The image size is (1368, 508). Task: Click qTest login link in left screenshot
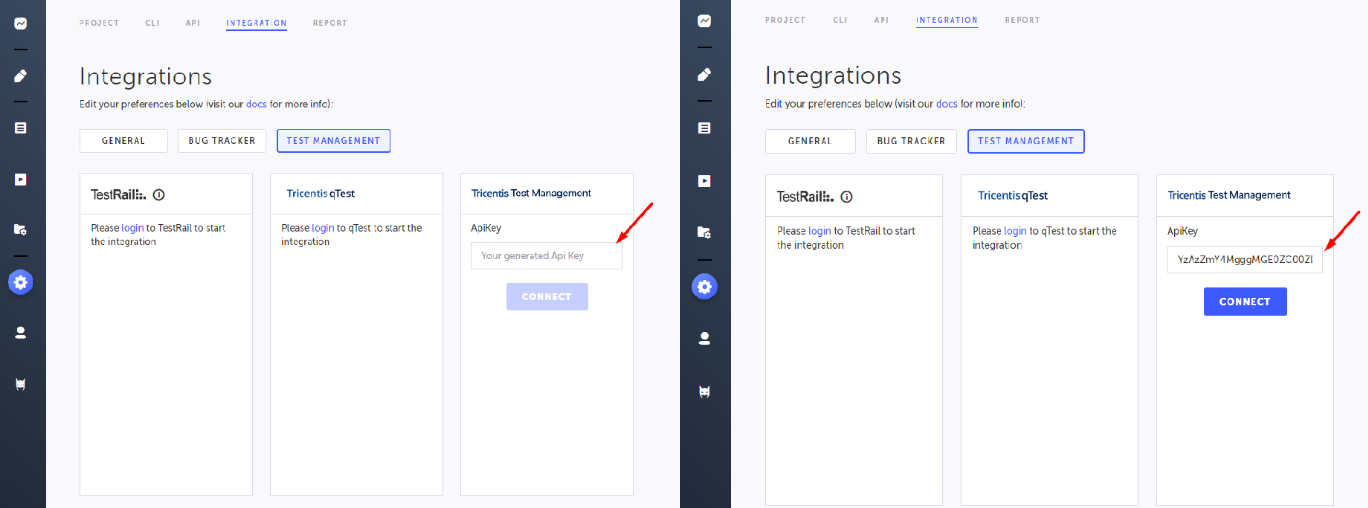[323, 228]
